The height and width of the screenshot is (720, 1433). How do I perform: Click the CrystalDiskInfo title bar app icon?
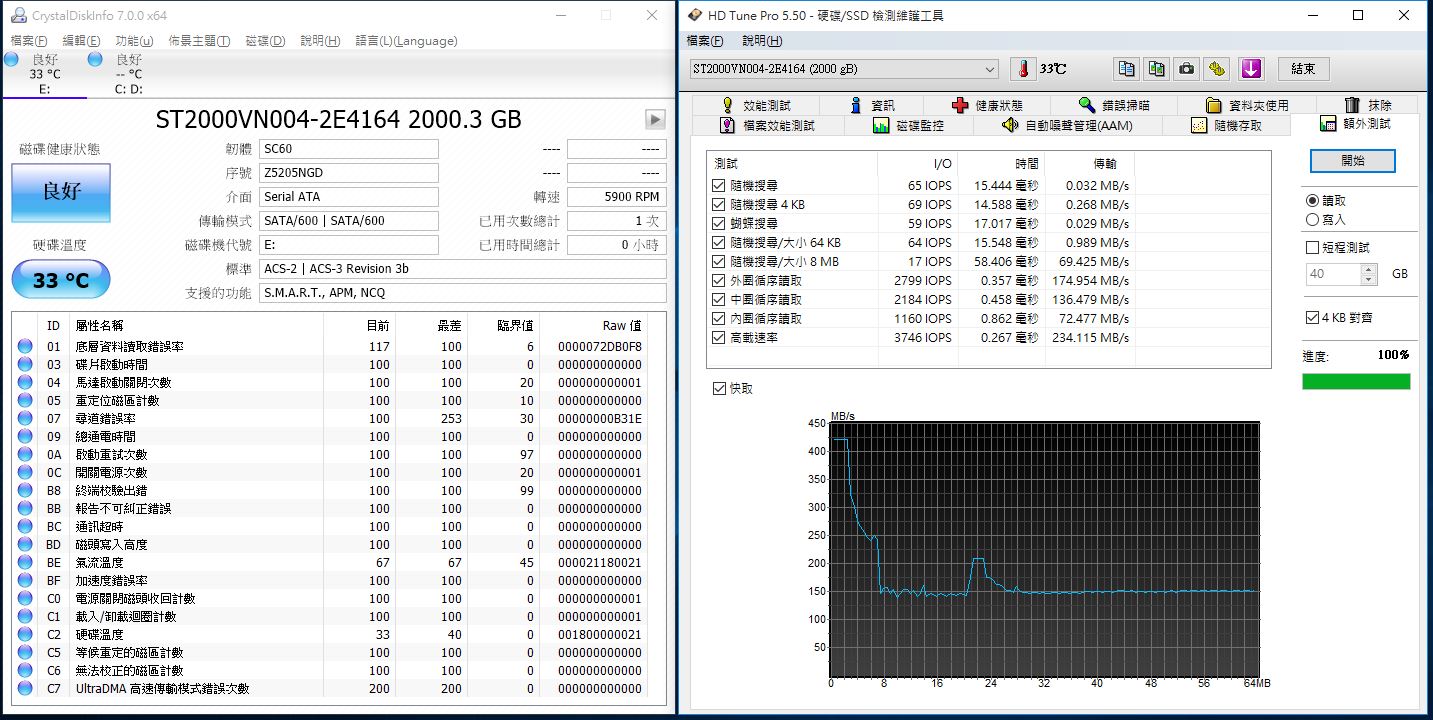(x=17, y=15)
